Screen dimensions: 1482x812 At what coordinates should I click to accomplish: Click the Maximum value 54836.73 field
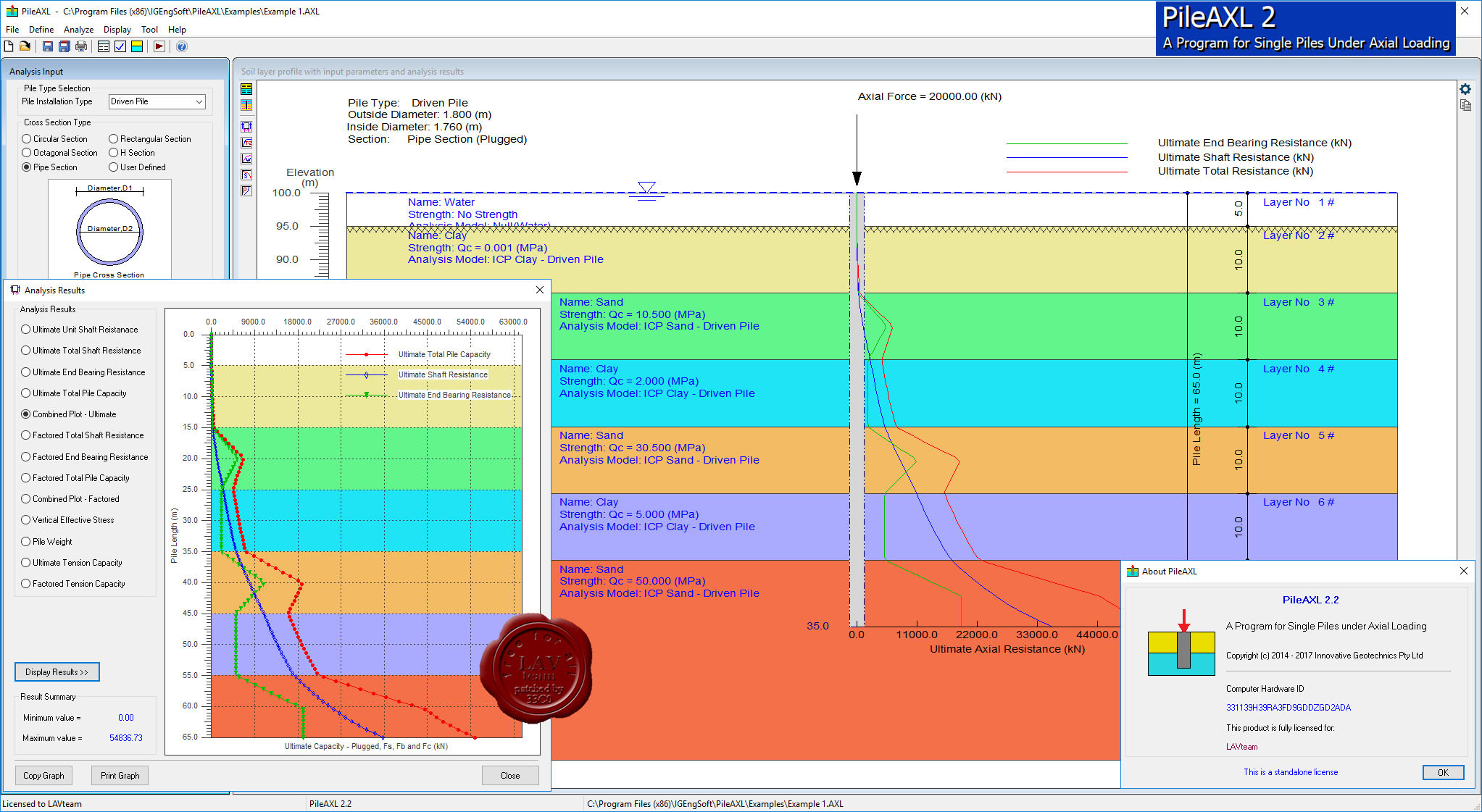(126, 738)
